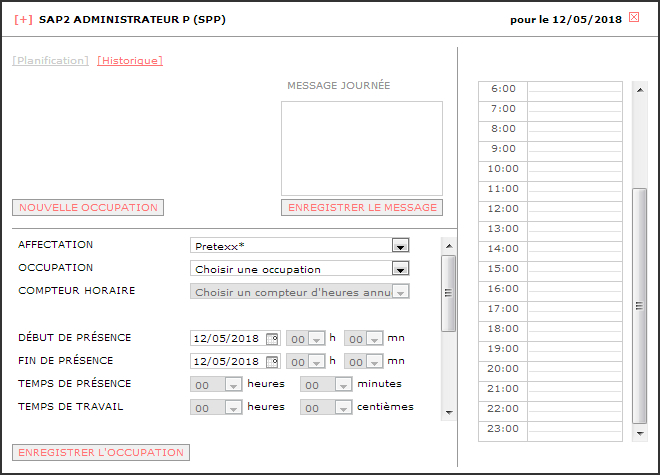Open Temps de travail centièmes dropdown
Image resolution: width=660 pixels, height=475 pixels.
(326, 407)
